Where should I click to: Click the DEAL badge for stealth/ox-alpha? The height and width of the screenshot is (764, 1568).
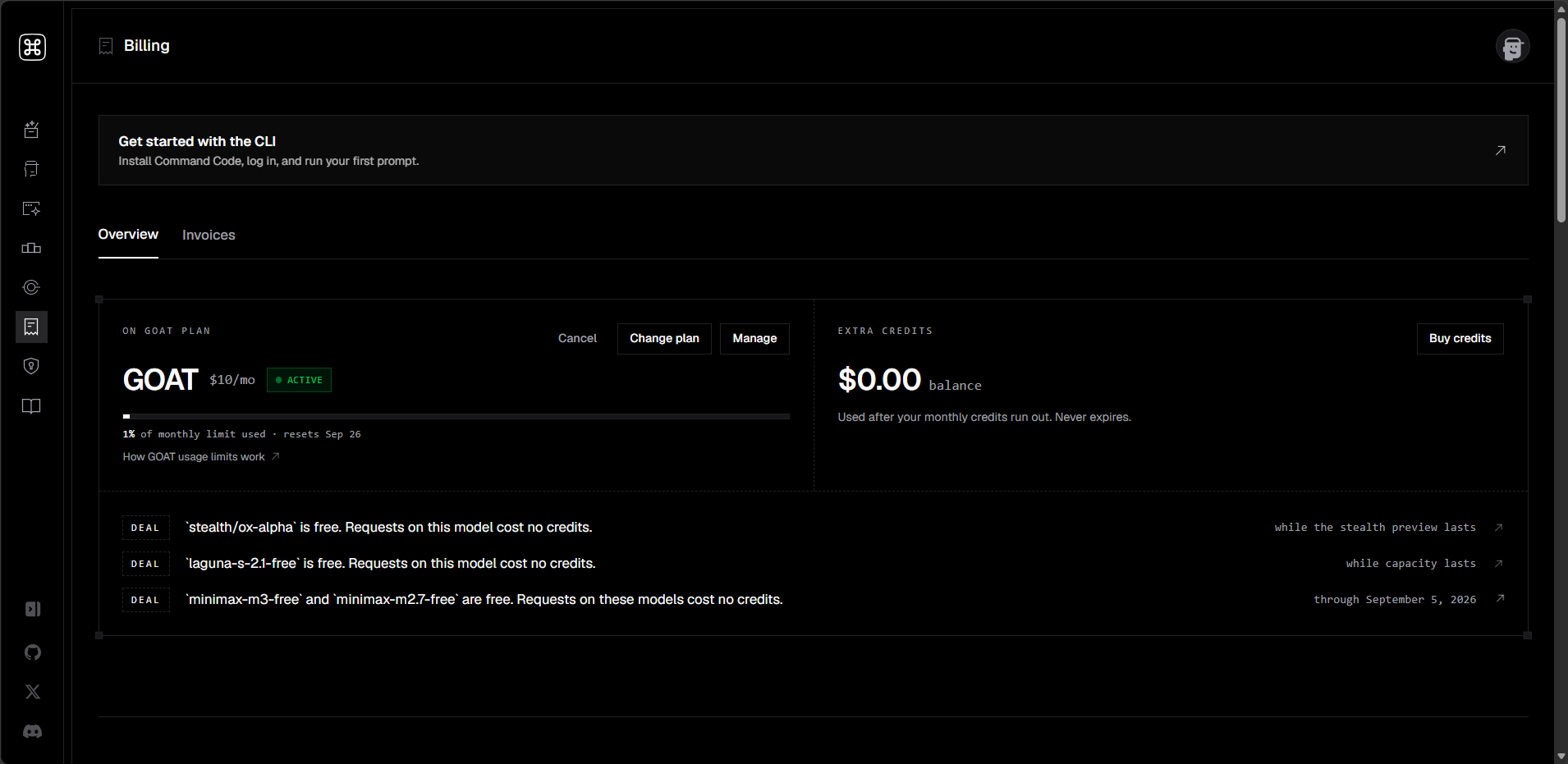coord(145,528)
